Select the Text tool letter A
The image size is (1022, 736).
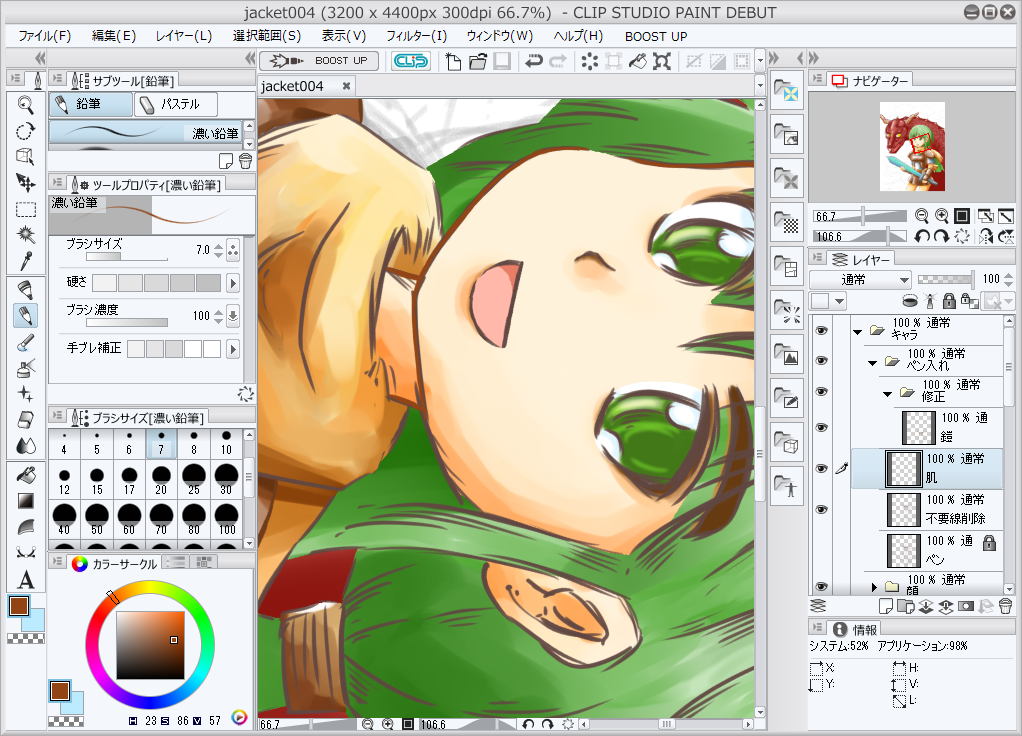click(25, 580)
